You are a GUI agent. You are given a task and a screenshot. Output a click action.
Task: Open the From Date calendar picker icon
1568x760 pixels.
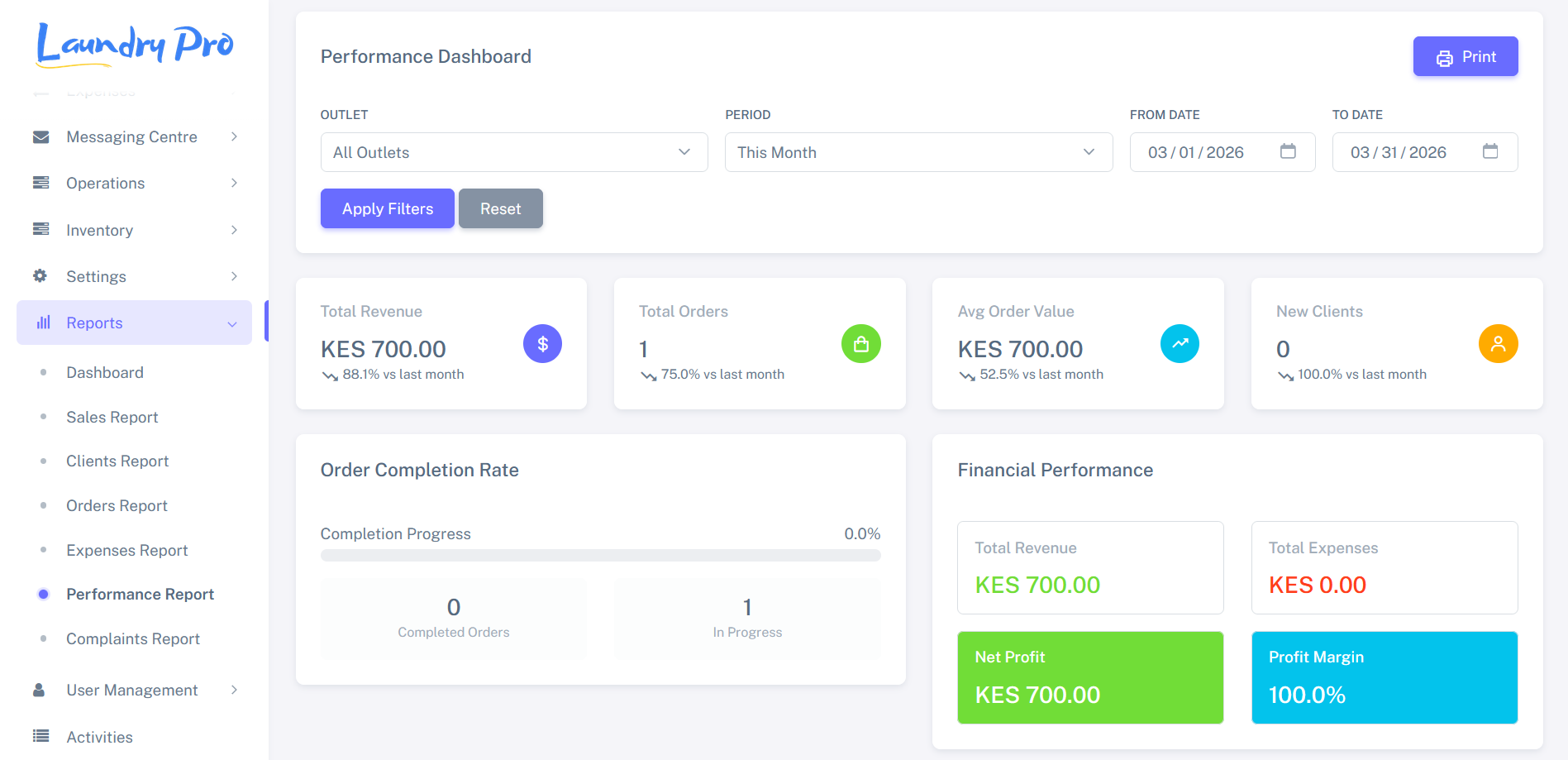(x=1288, y=151)
